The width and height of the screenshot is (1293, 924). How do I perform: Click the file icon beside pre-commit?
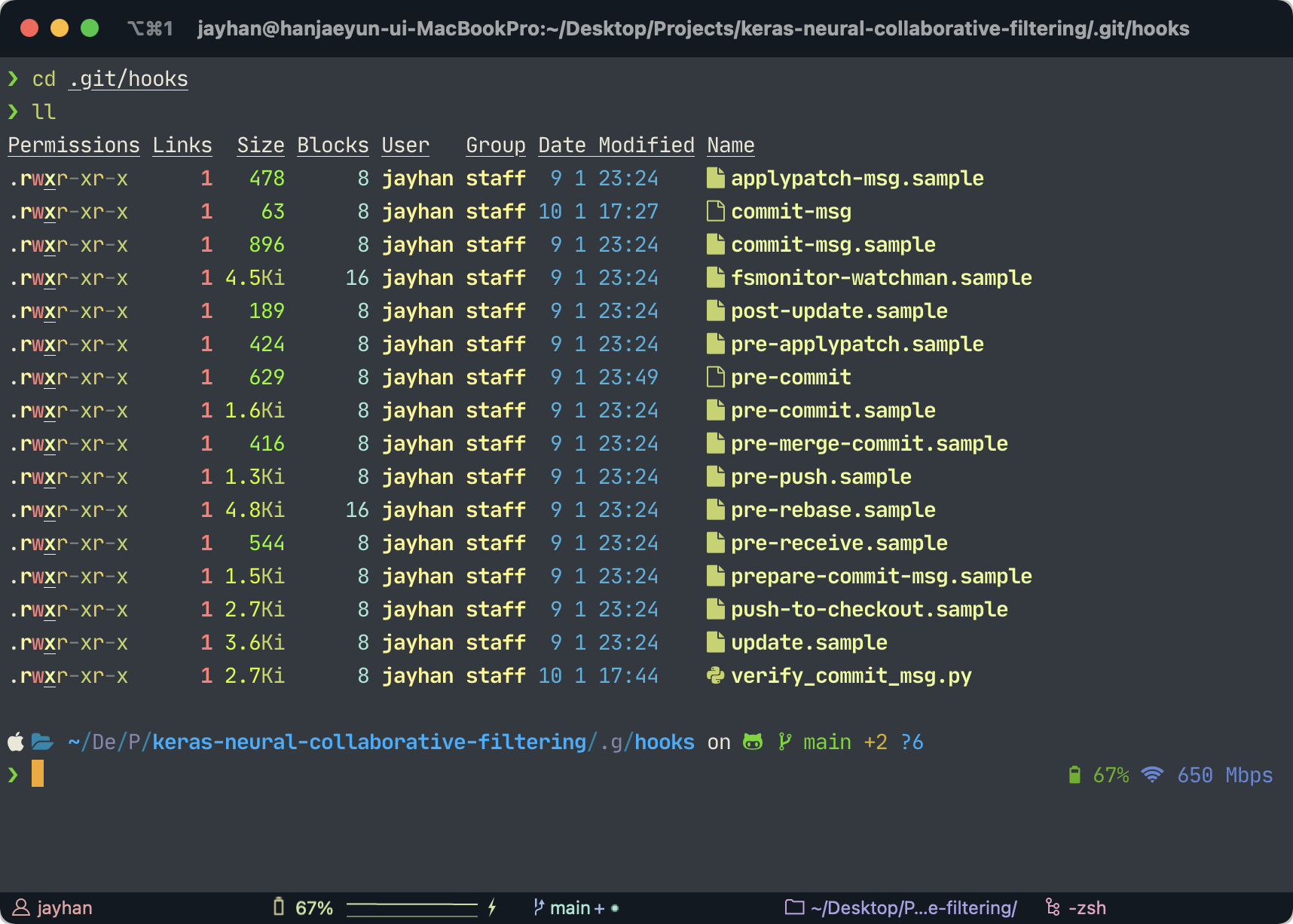click(x=715, y=377)
